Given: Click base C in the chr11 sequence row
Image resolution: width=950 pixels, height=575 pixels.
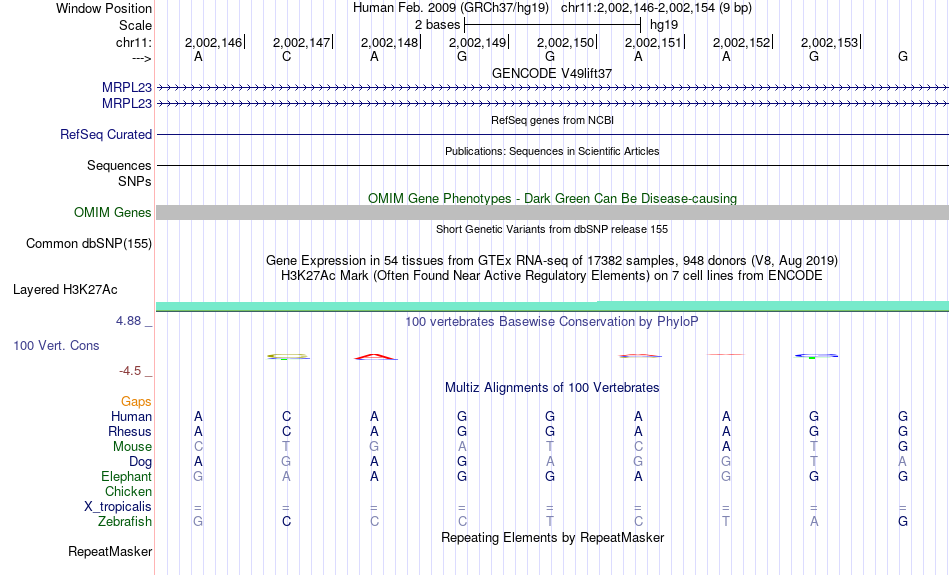Looking at the screenshot, I should pyautogui.click(x=287, y=56).
